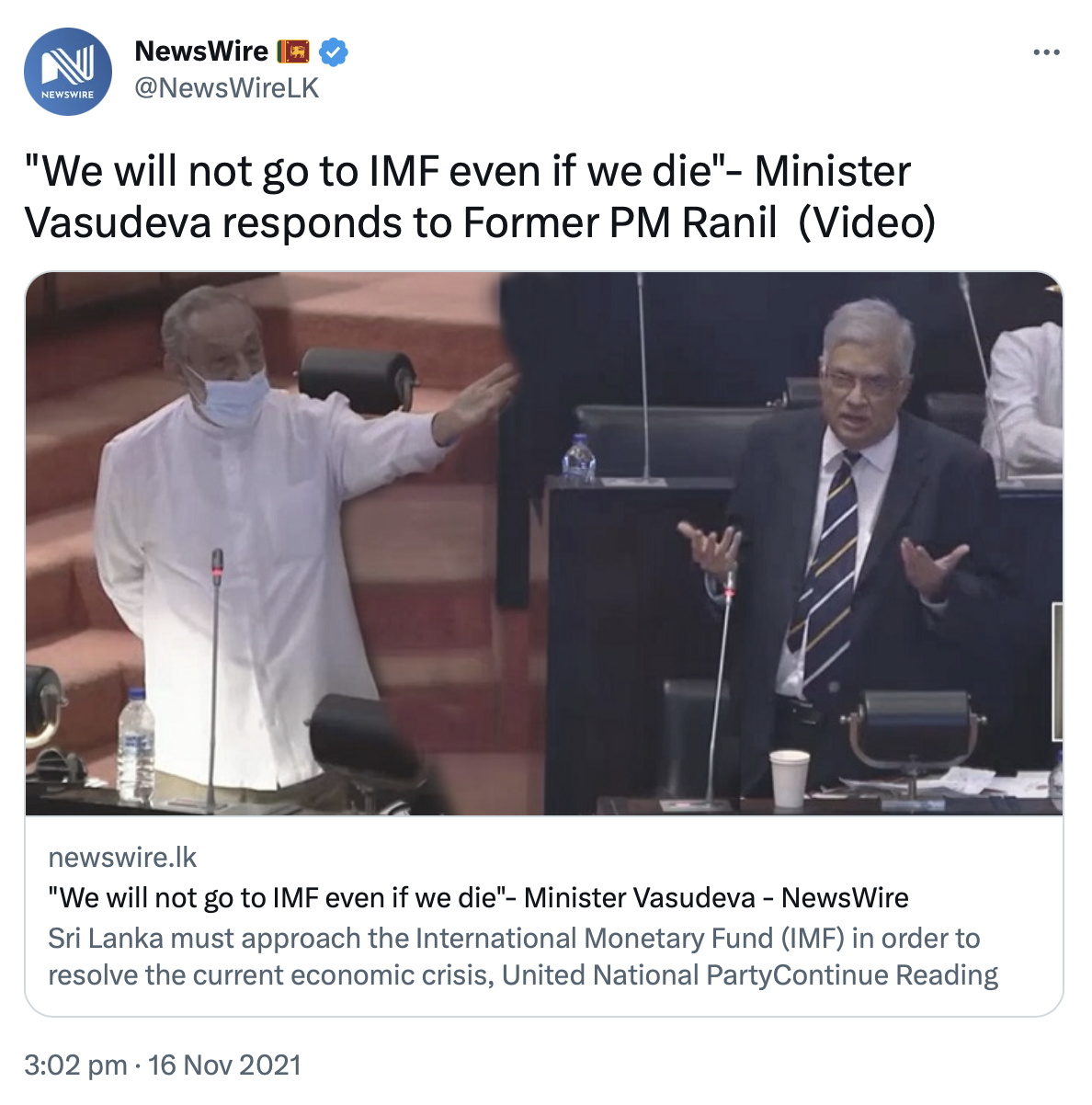Open the newswire.lk domain link

click(122, 858)
